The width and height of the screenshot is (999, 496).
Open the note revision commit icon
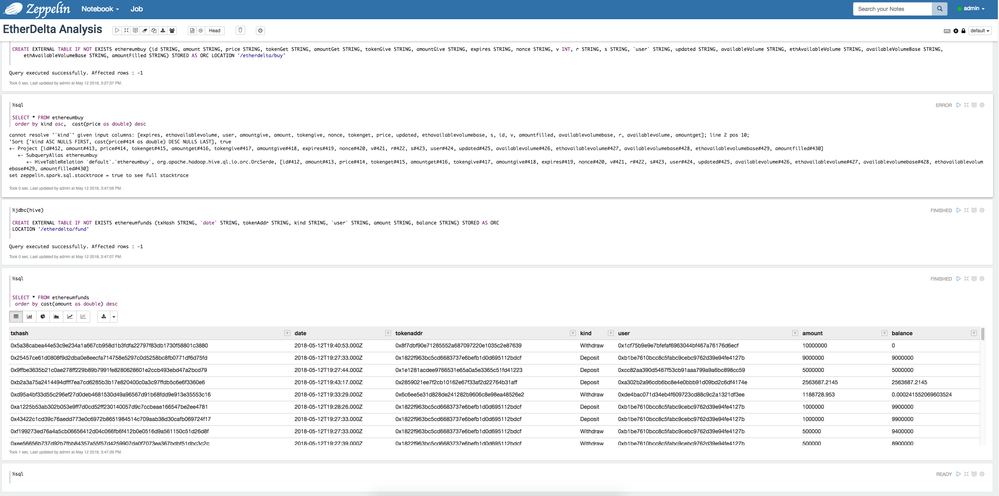(192, 31)
